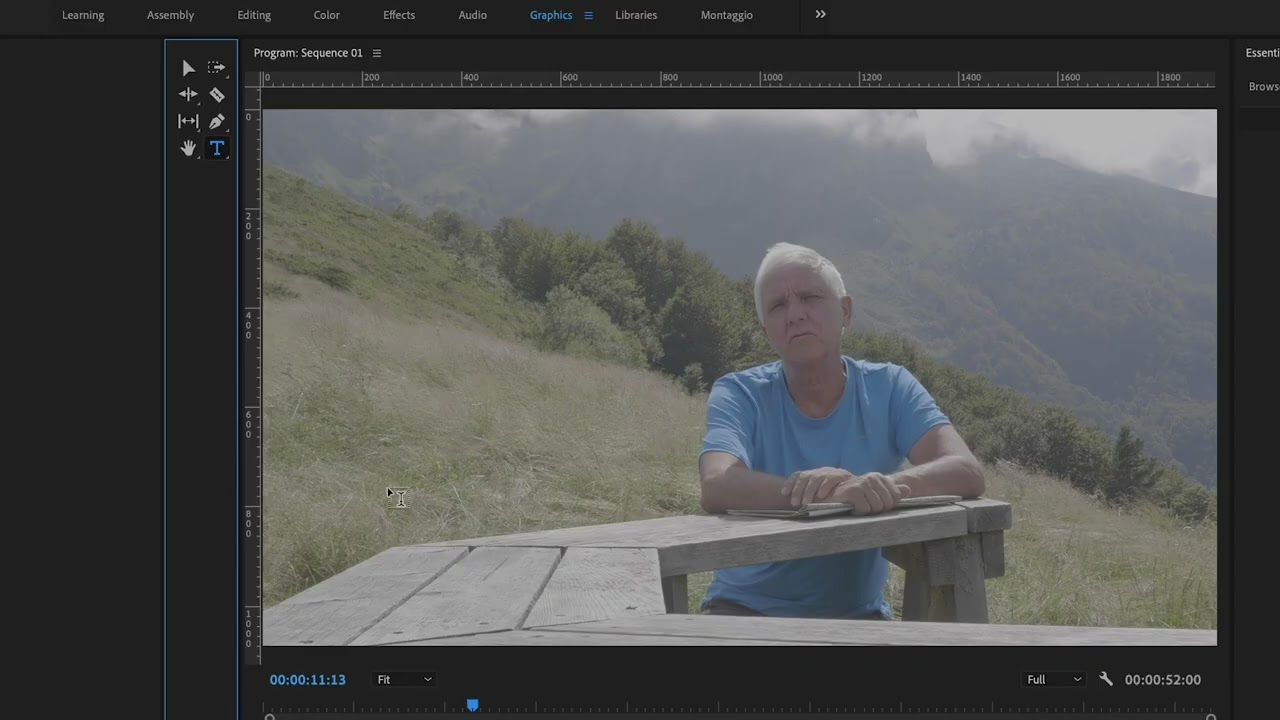Open the Browse tab in Essential Graphics
Screen dimensions: 1280x720
coord(1264,87)
